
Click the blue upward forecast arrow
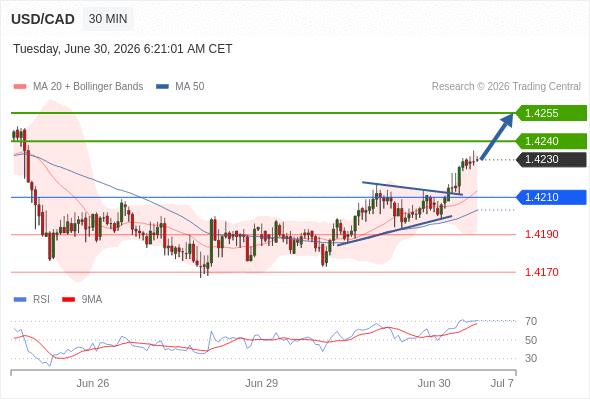497,137
